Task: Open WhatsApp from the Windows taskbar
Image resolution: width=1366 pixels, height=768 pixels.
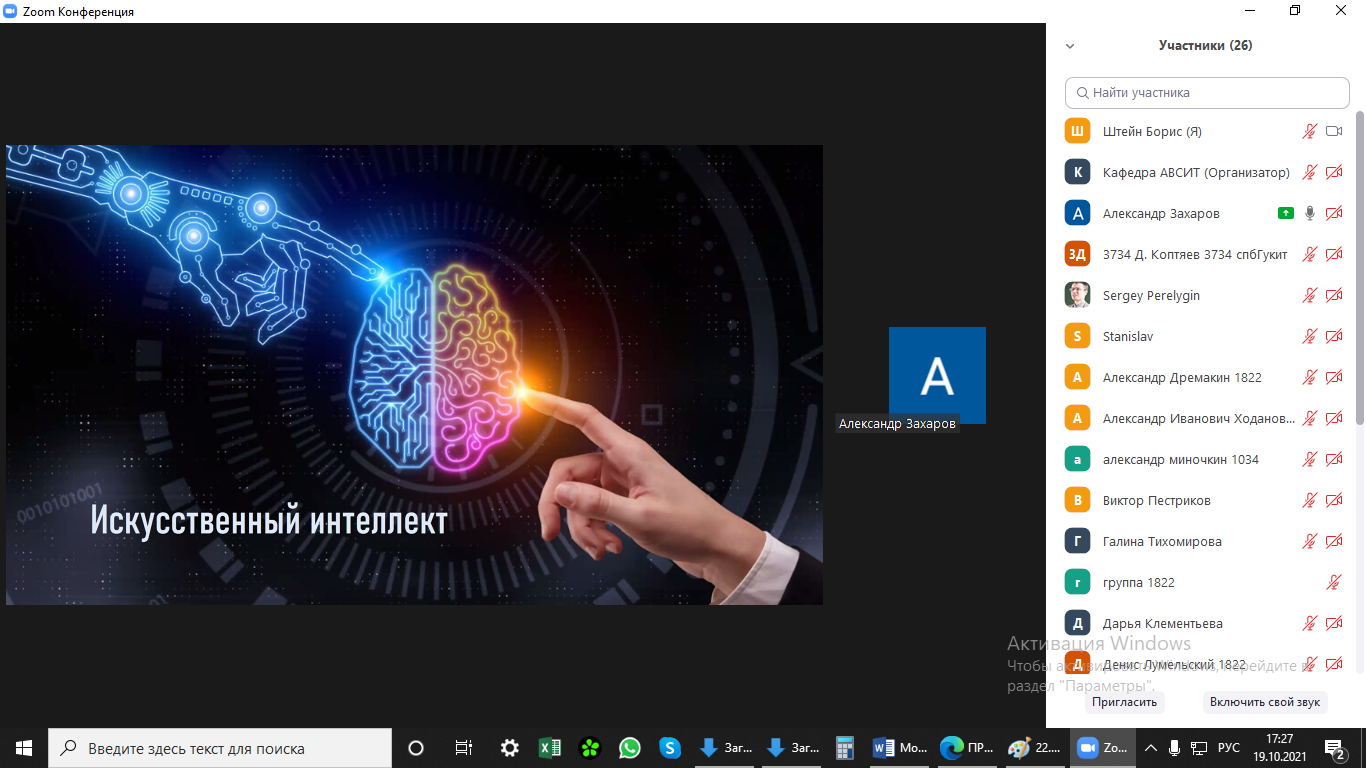Action: (629, 748)
